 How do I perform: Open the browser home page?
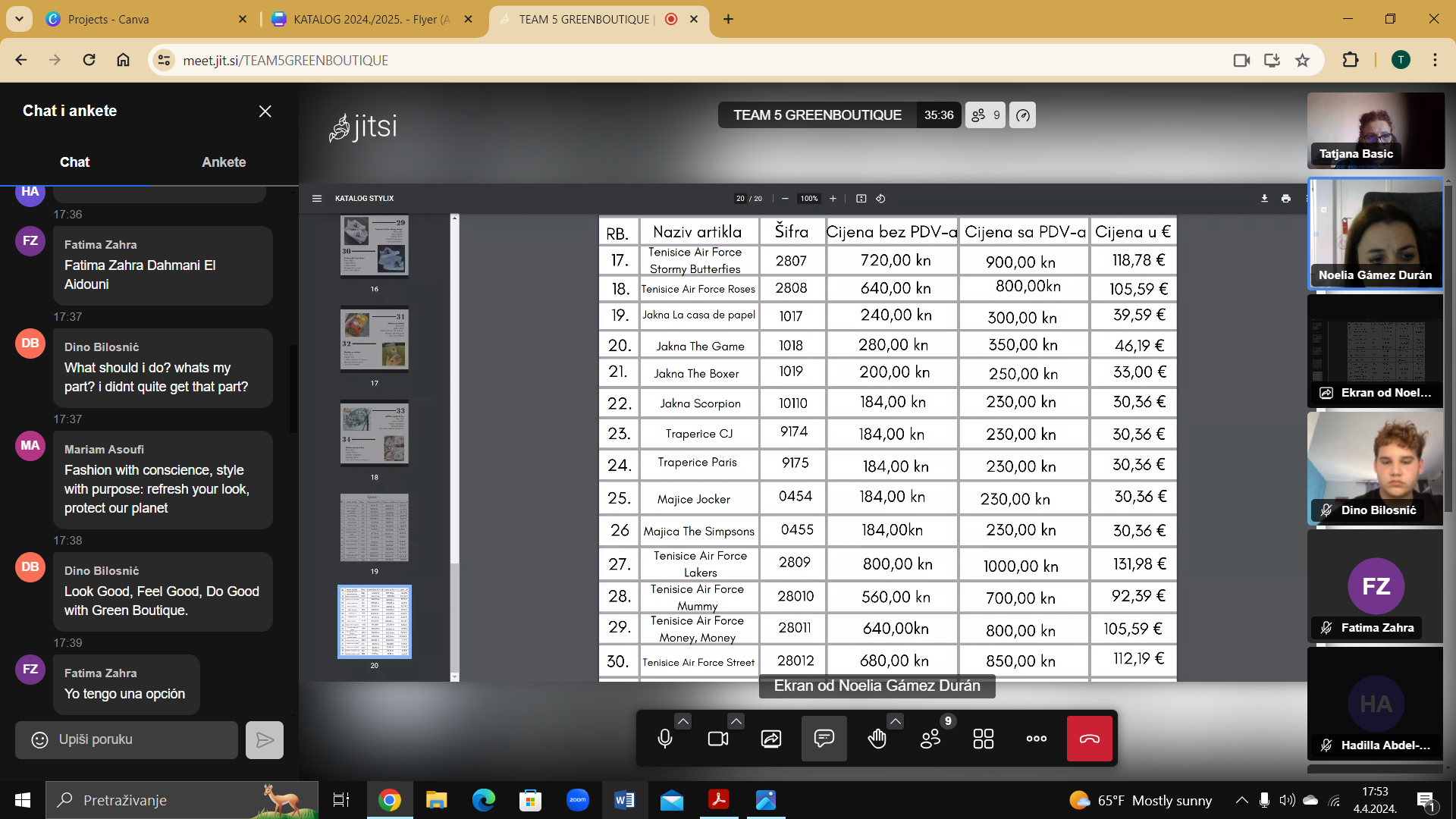click(x=123, y=60)
